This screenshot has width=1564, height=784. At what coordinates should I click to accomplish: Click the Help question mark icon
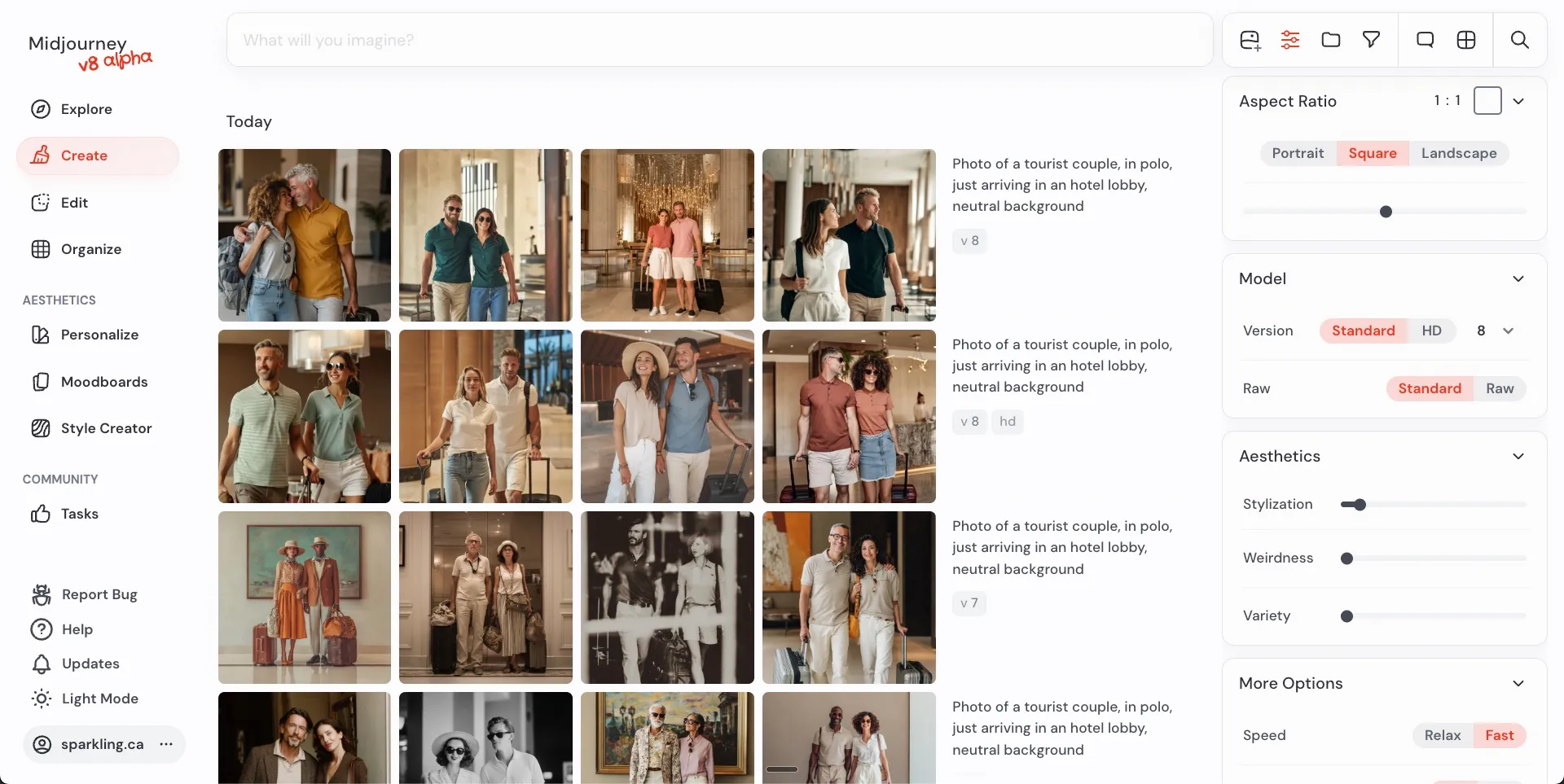pos(41,629)
